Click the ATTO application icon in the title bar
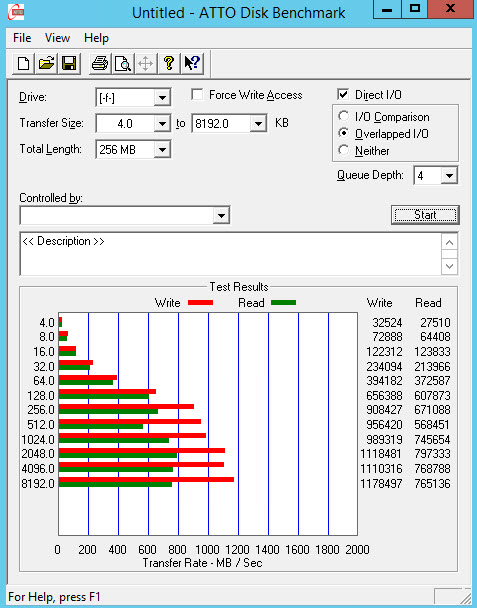This screenshot has width=477, height=608. pos(16,12)
